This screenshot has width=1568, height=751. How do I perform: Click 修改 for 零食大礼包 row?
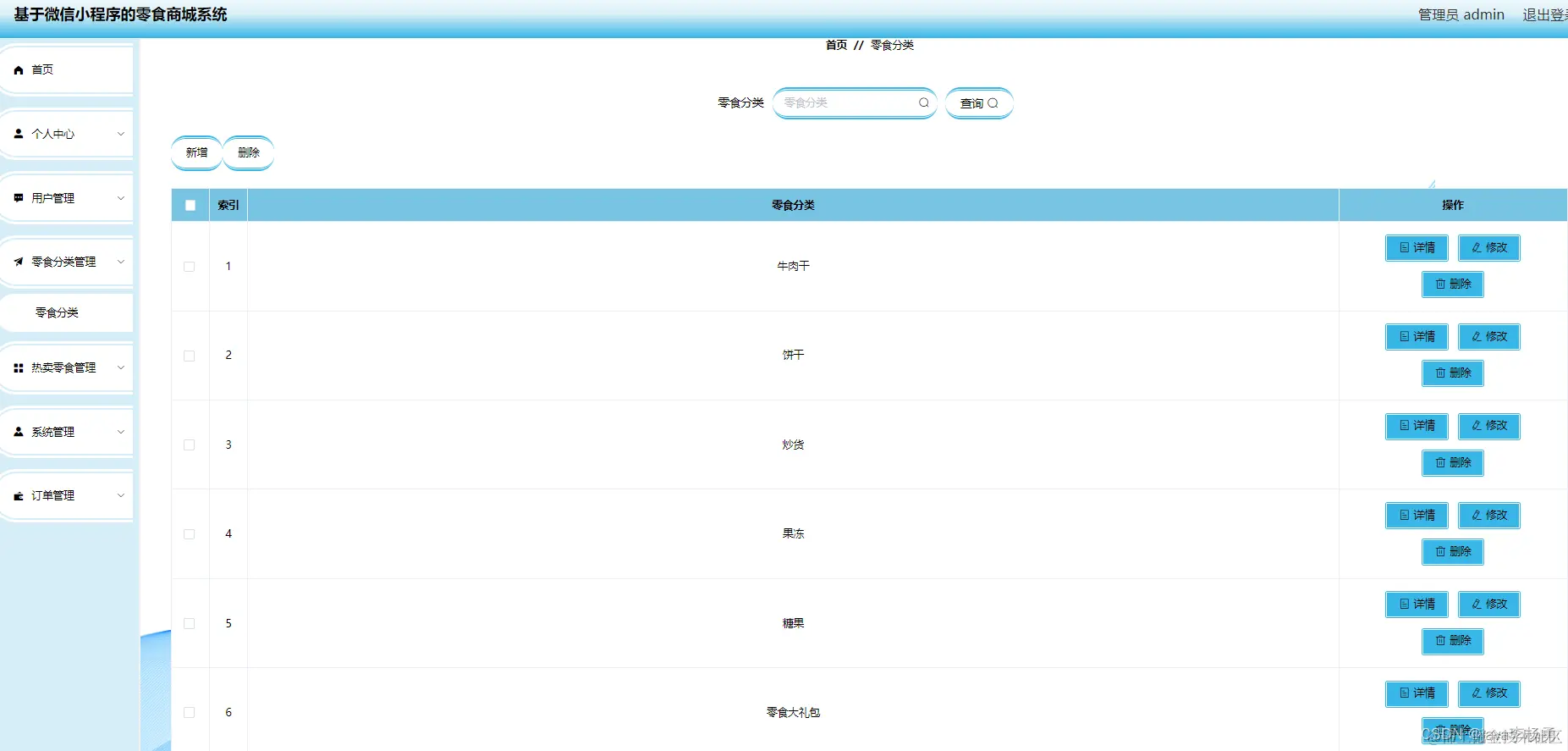(1489, 693)
